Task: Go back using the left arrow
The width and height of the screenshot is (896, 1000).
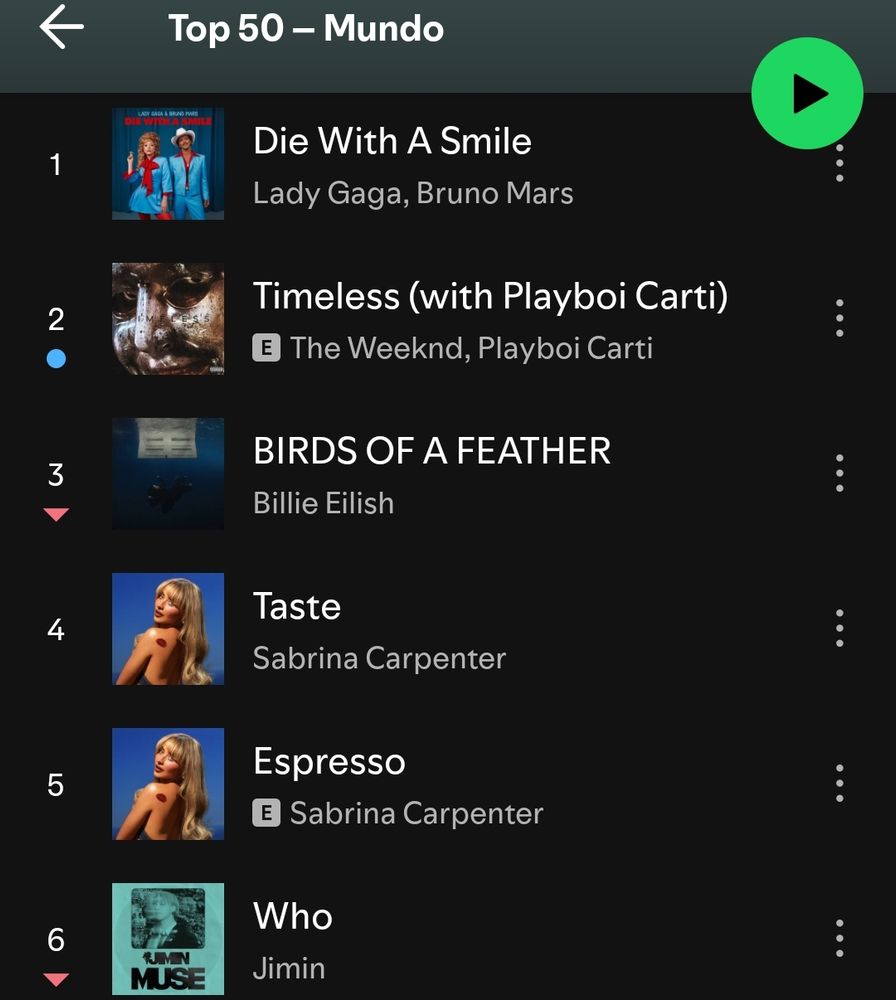Action: click(61, 27)
